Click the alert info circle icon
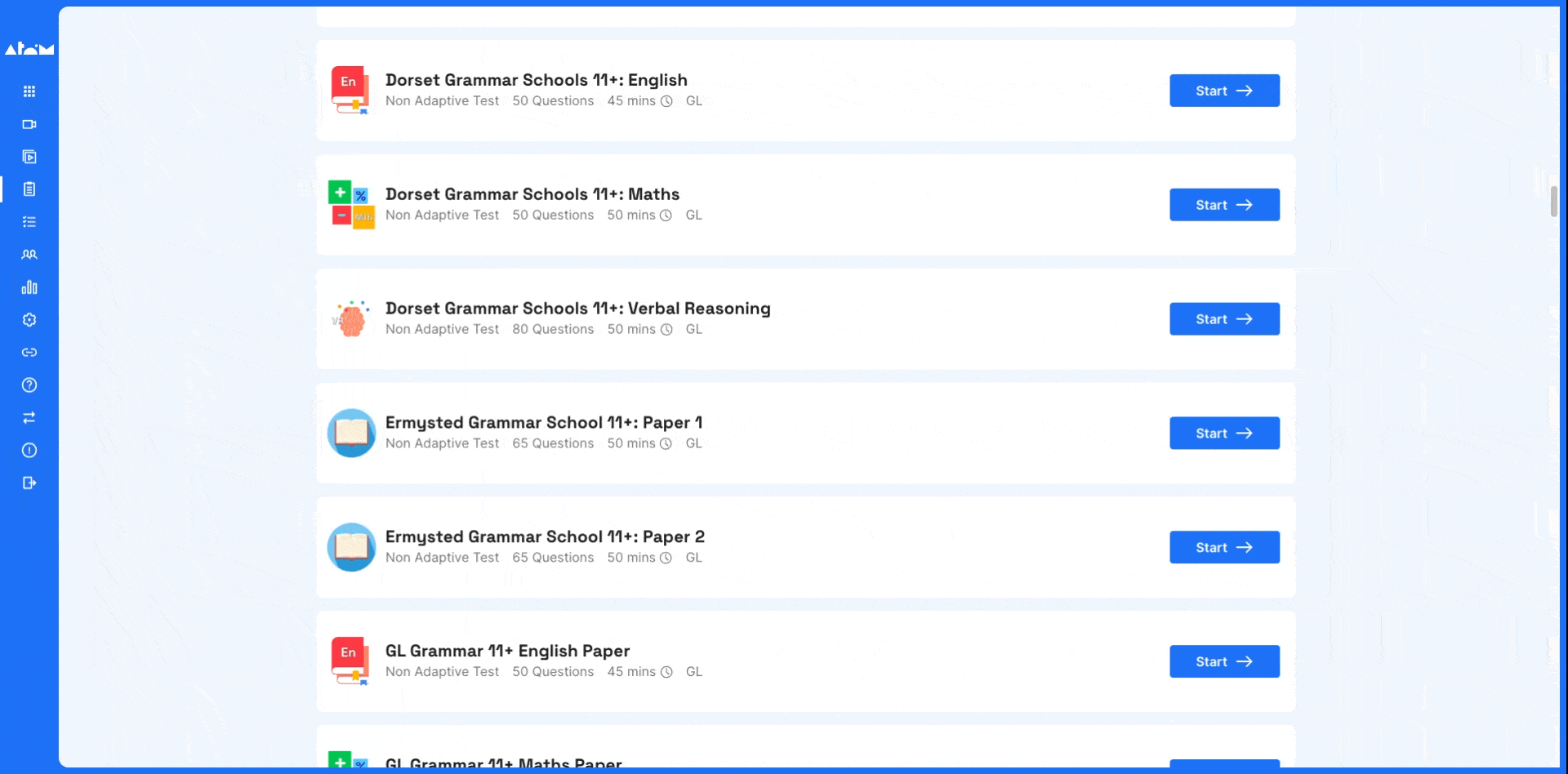The width and height of the screenshot is (1568, 774). [29, 451]
